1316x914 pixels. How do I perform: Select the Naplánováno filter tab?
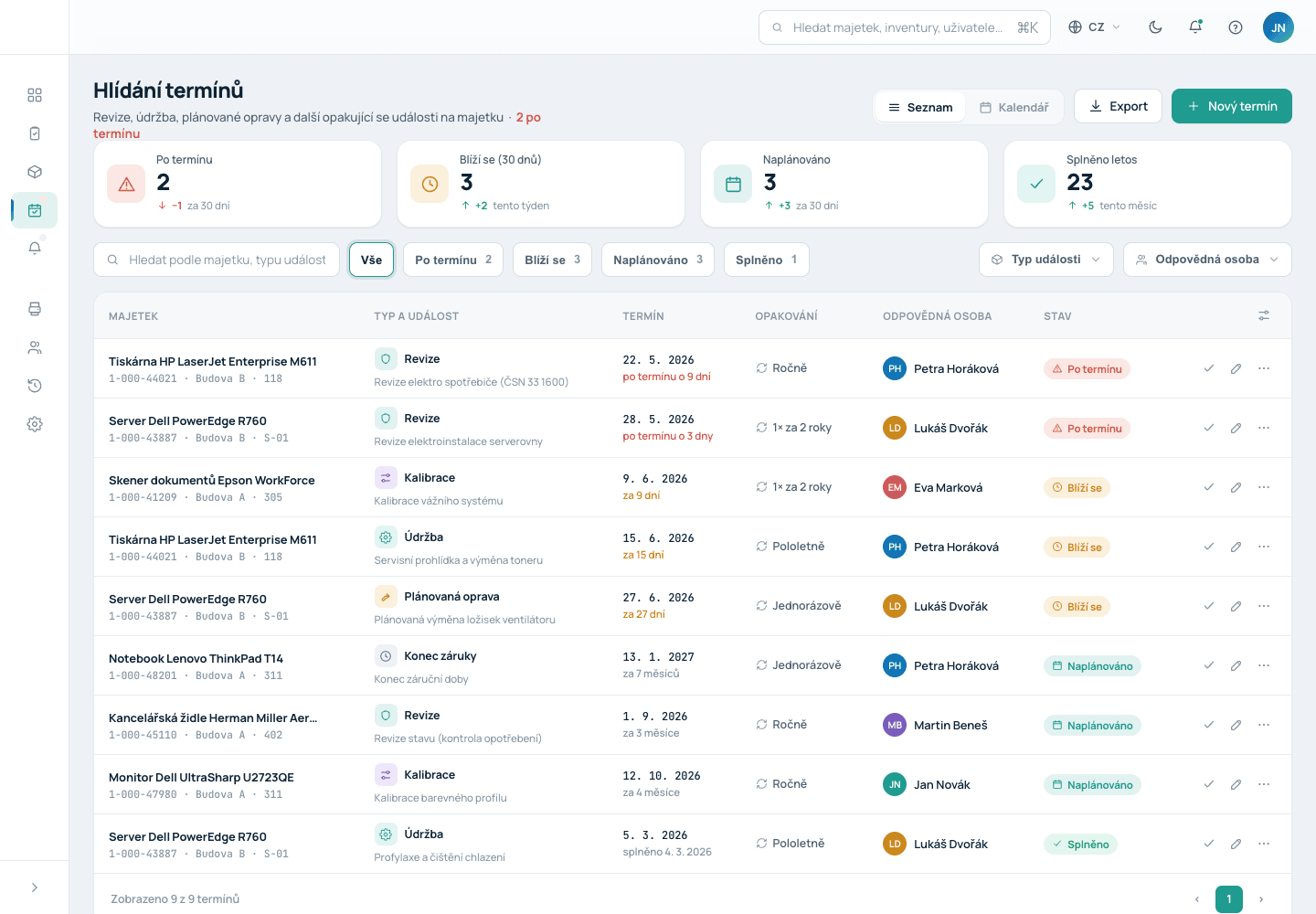pos(658,260)
